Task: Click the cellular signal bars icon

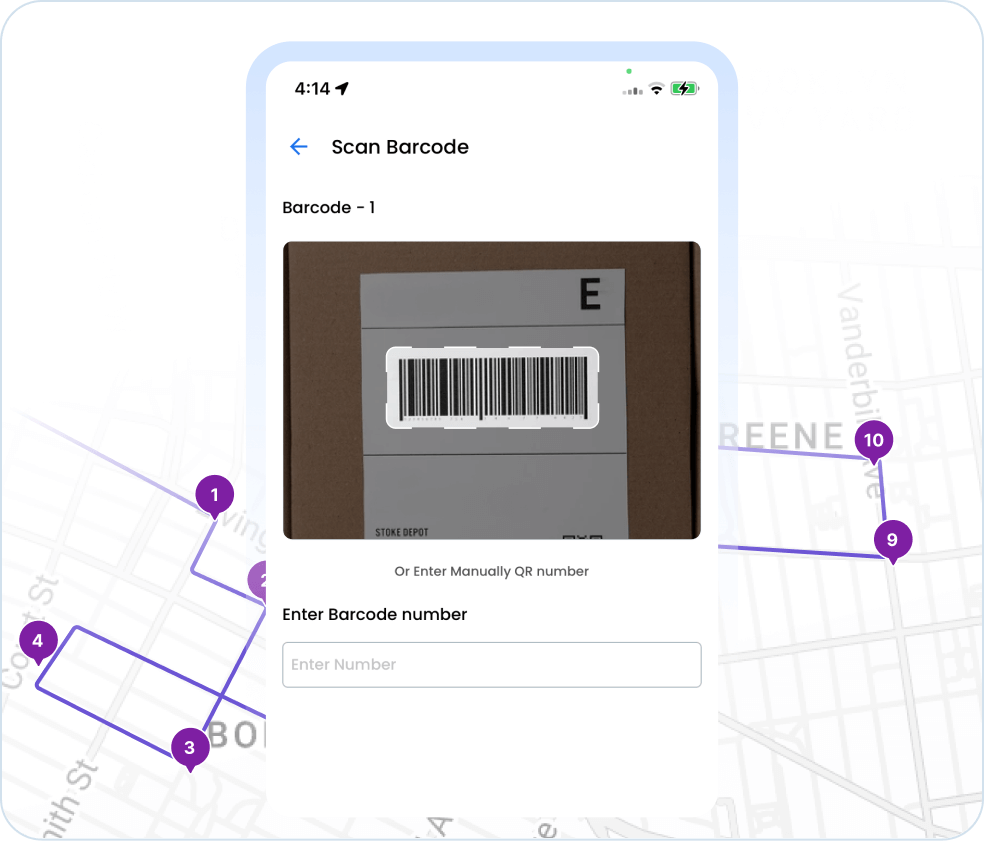Action: (x=633, y=91)
